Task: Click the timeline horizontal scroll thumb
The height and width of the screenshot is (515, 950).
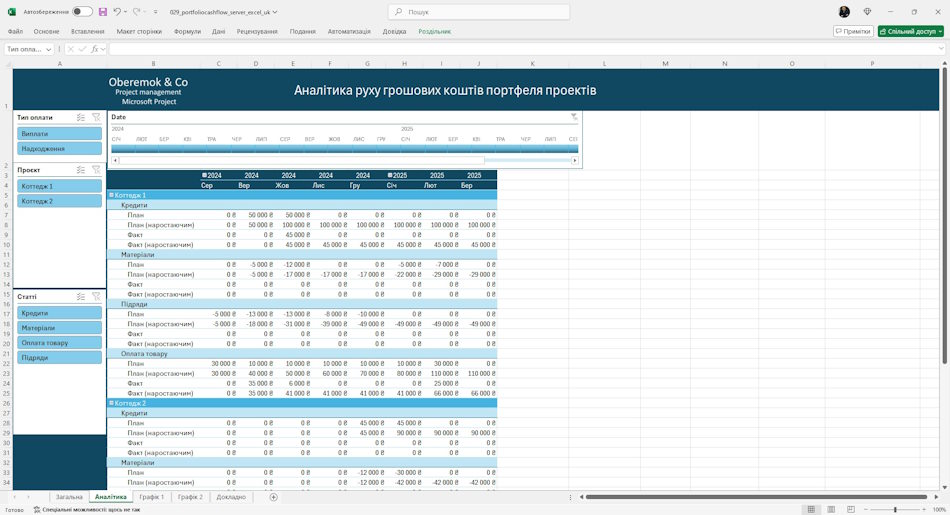Action: tap(302, 161)
